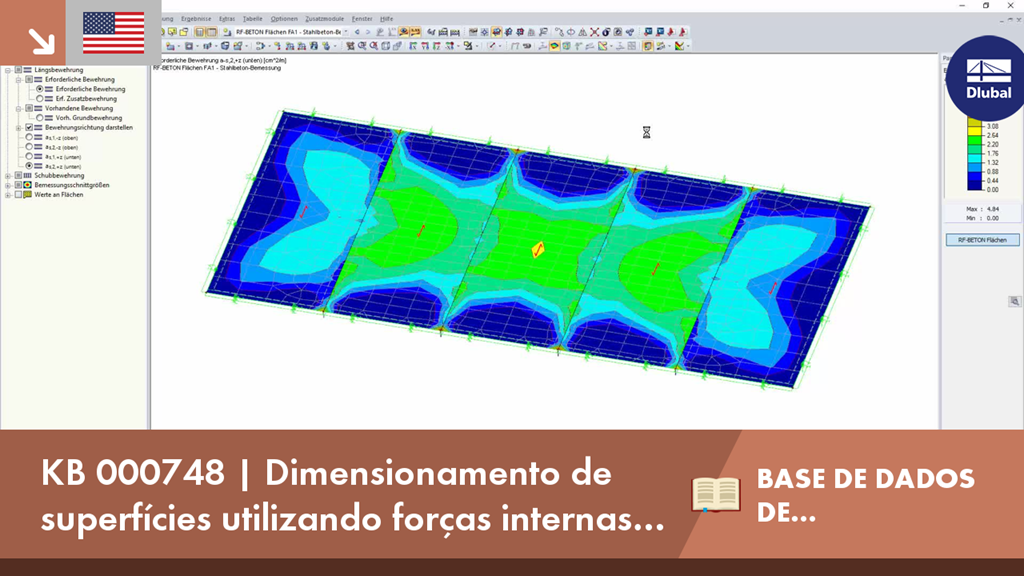Select Erf. Zusatzbewehrung radio option

click(x=40, y=99)
